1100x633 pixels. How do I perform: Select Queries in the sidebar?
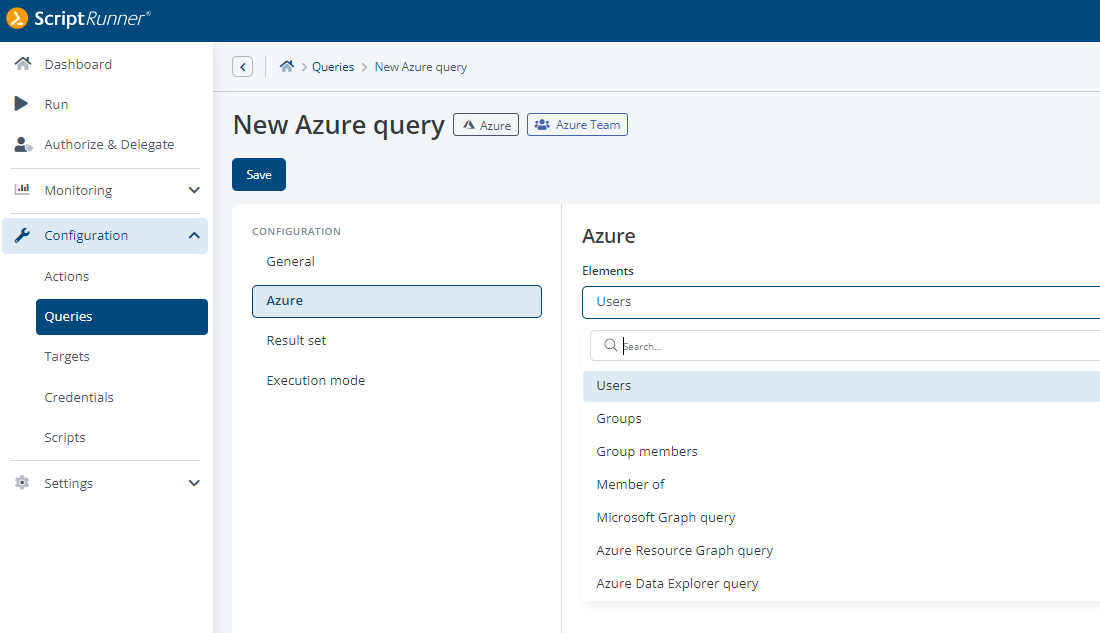point(122,316)
